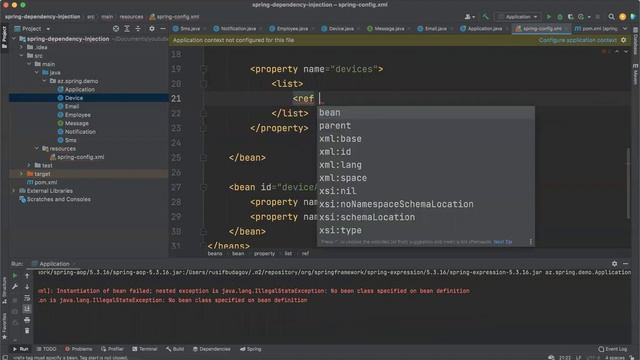Toggle the Maven tool window on right stripe
This screenshot has width=640, height=360.
pos(636,74)
